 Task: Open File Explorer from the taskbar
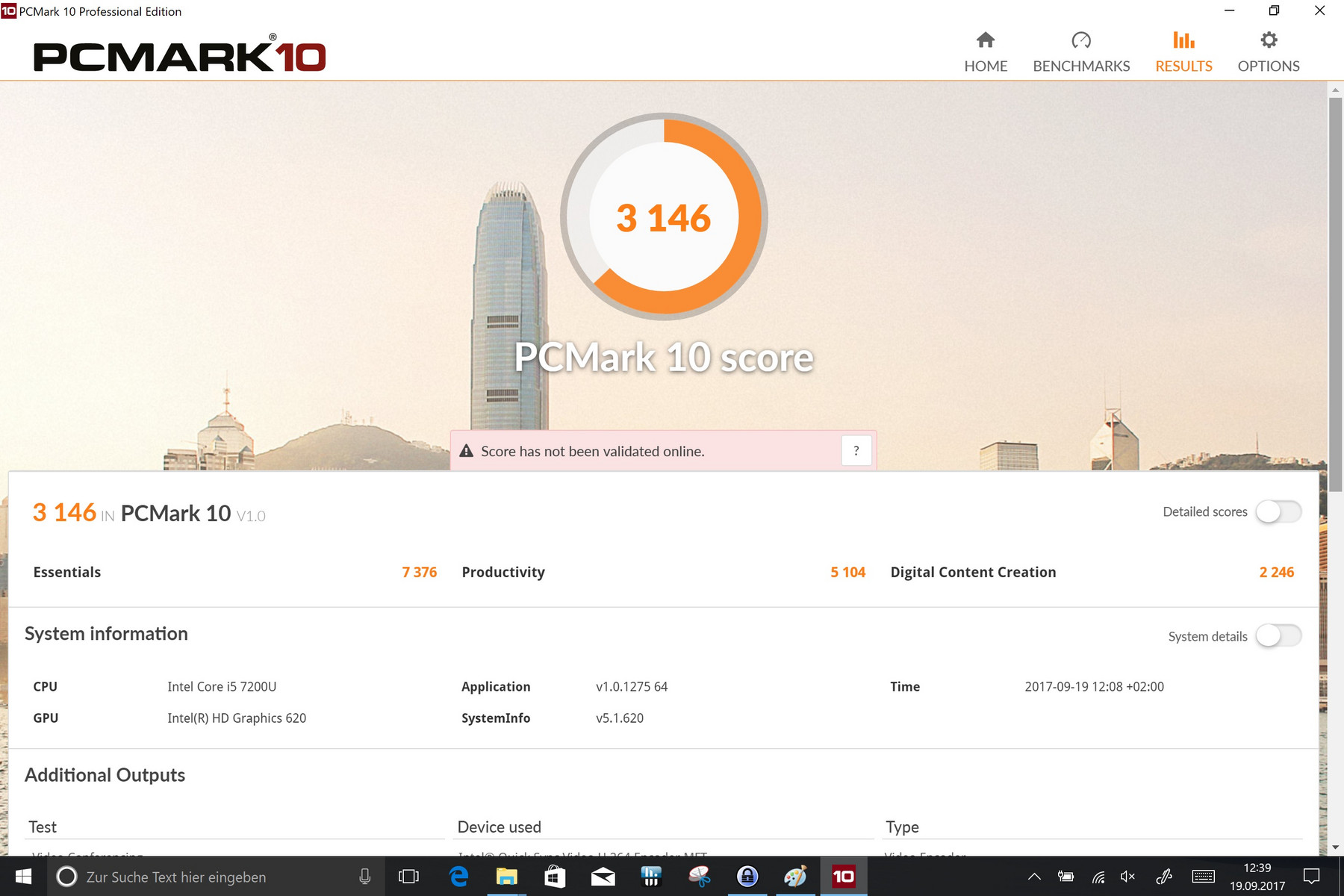[507, 877]
